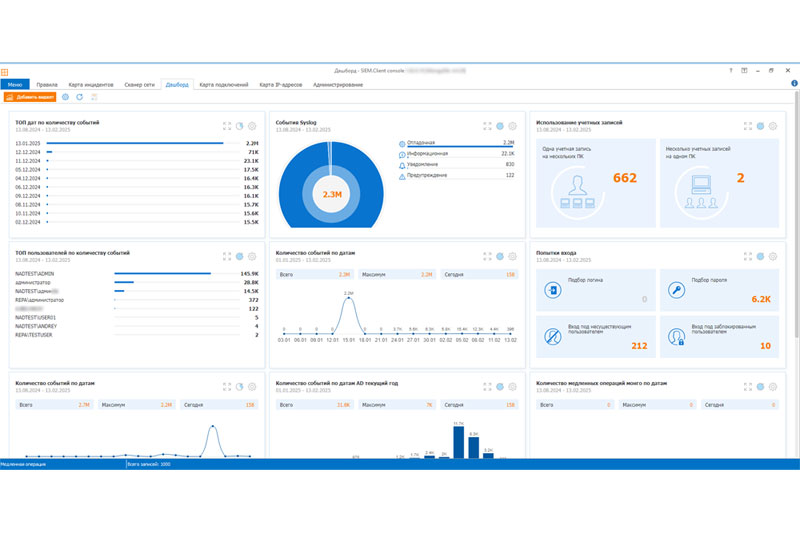Viewport: 800px width, 533px height.
Task: Click the faded layout icon after refresh
Action: coord(94,97)
